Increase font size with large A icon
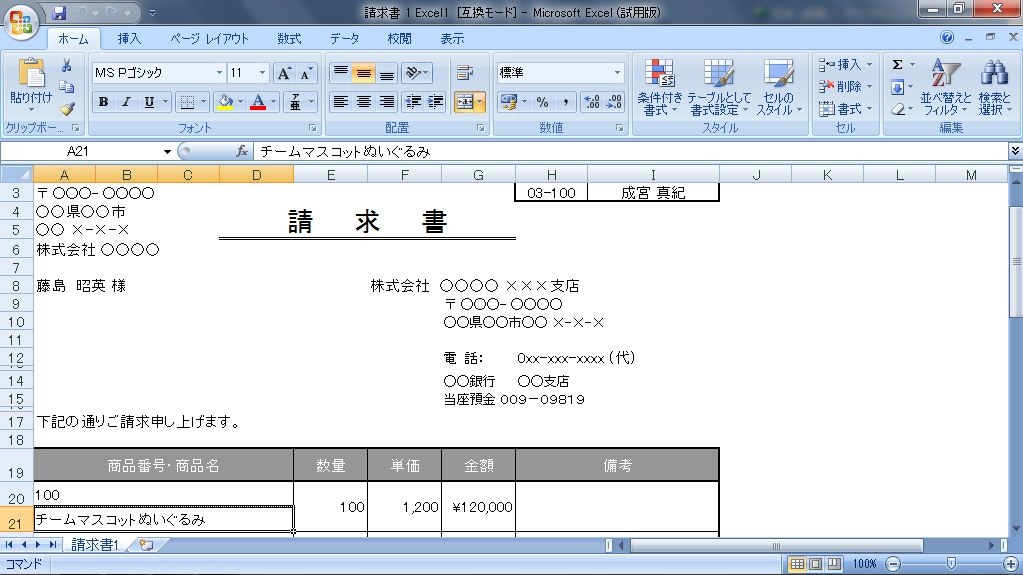 click(x=284, y=73)
